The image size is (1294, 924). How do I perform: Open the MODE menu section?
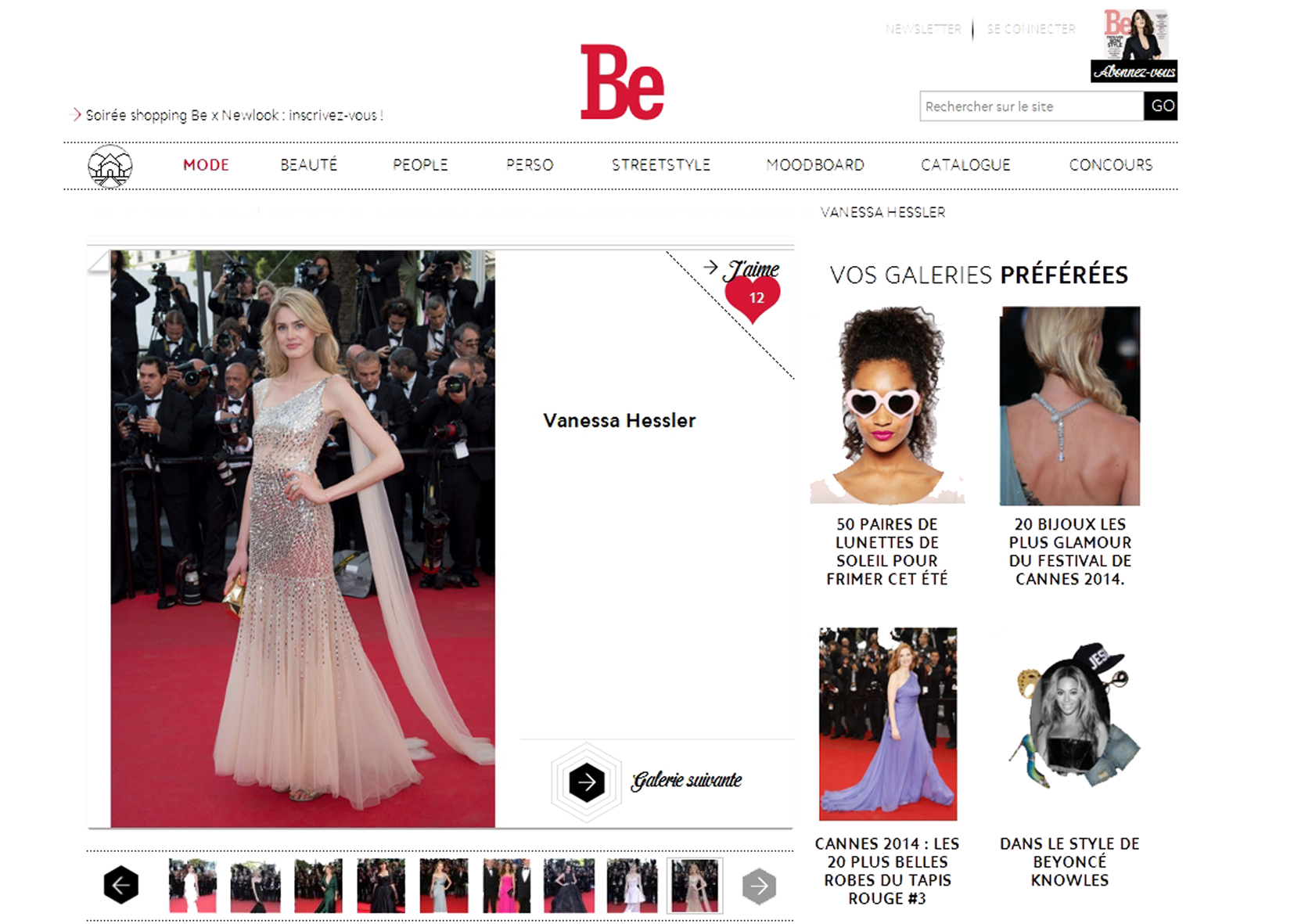206,165
